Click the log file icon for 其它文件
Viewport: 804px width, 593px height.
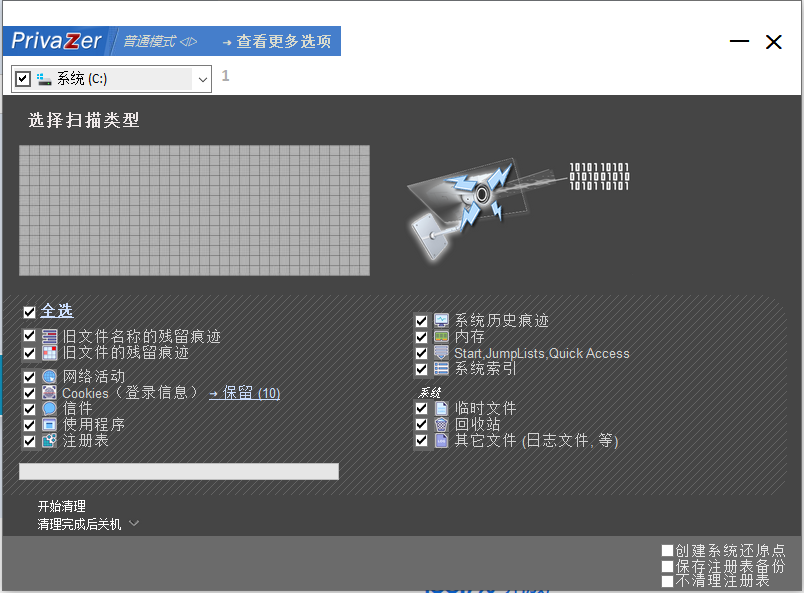point(441,440)
